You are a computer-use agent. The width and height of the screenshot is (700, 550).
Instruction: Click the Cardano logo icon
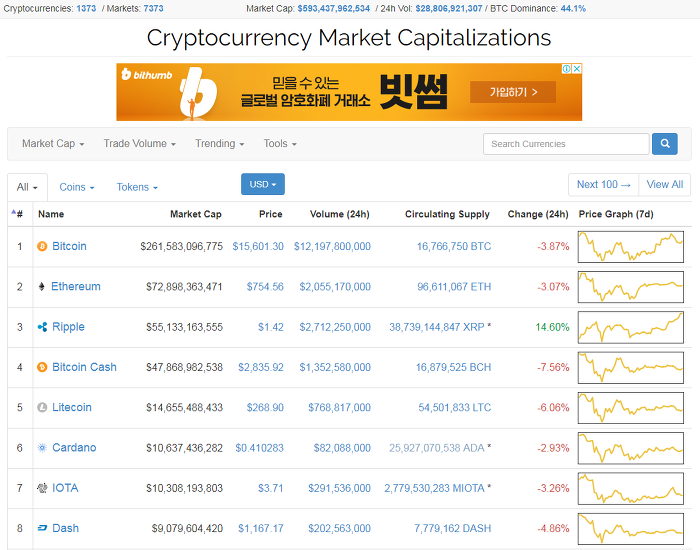tap(42, 448)
